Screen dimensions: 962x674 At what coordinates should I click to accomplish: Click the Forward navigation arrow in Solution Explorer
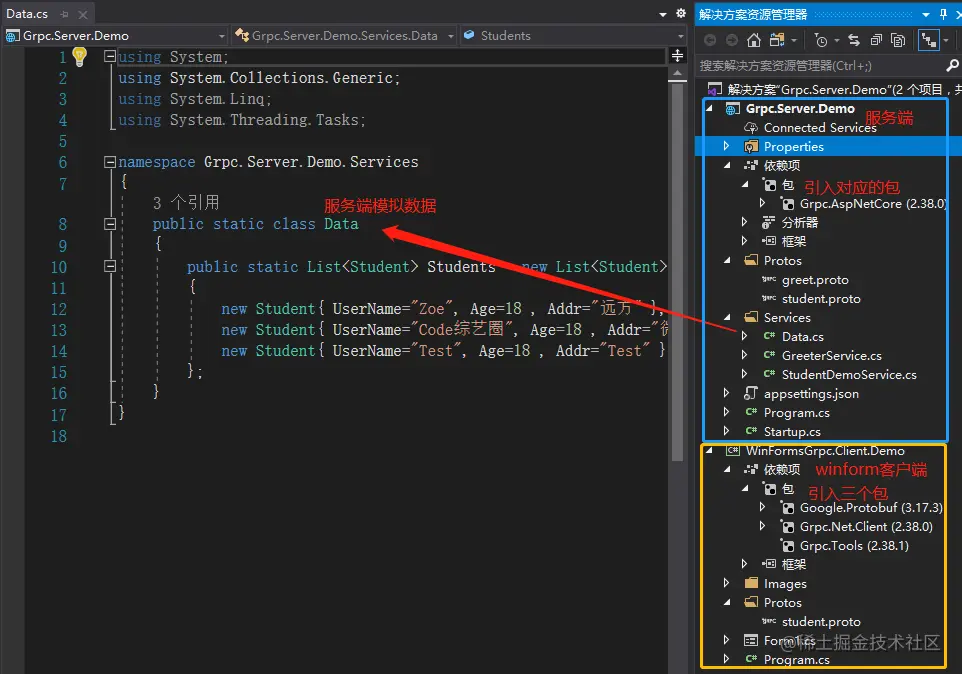pyautogui.click(x=731, y=40)
